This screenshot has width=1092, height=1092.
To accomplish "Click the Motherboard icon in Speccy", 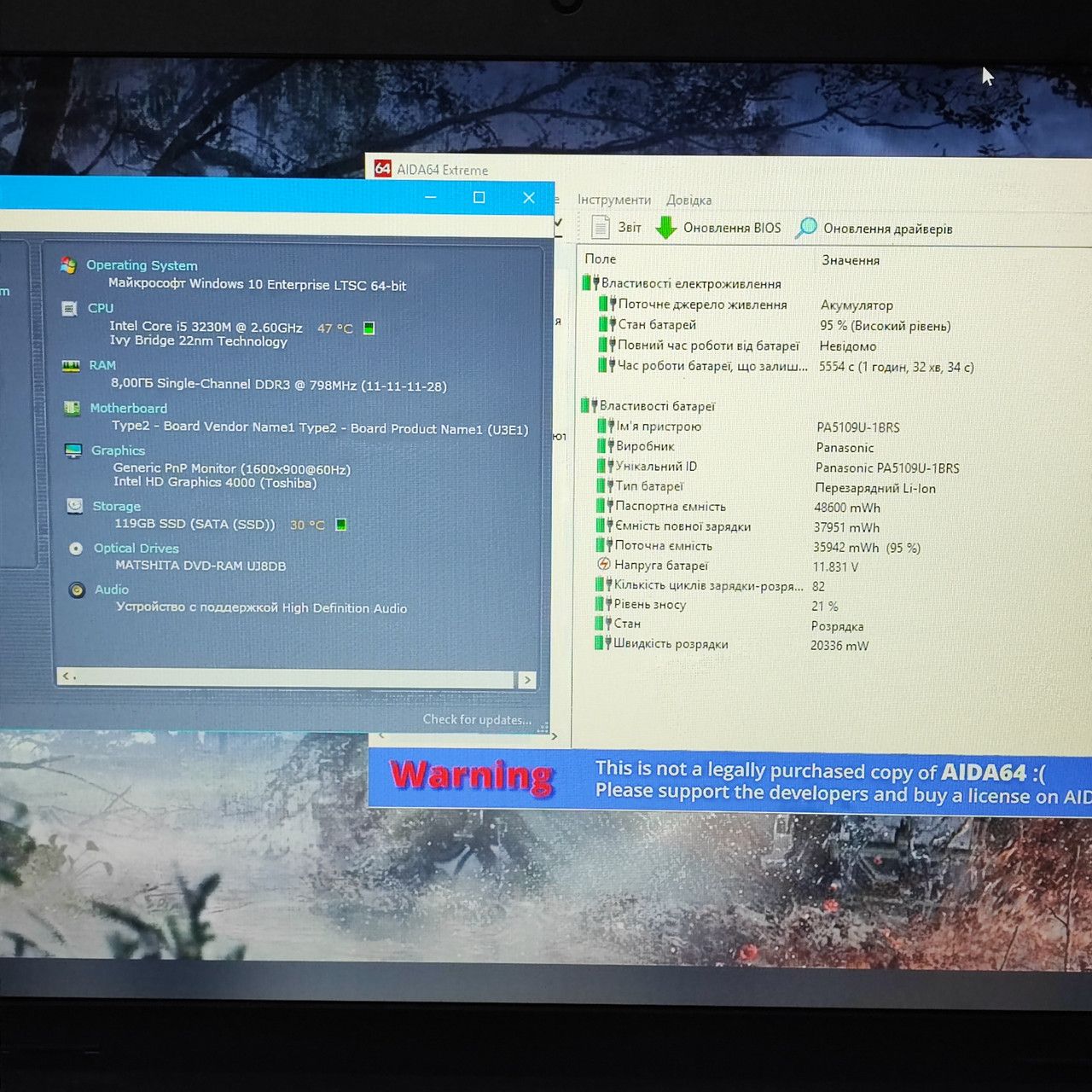I will 73,408.
